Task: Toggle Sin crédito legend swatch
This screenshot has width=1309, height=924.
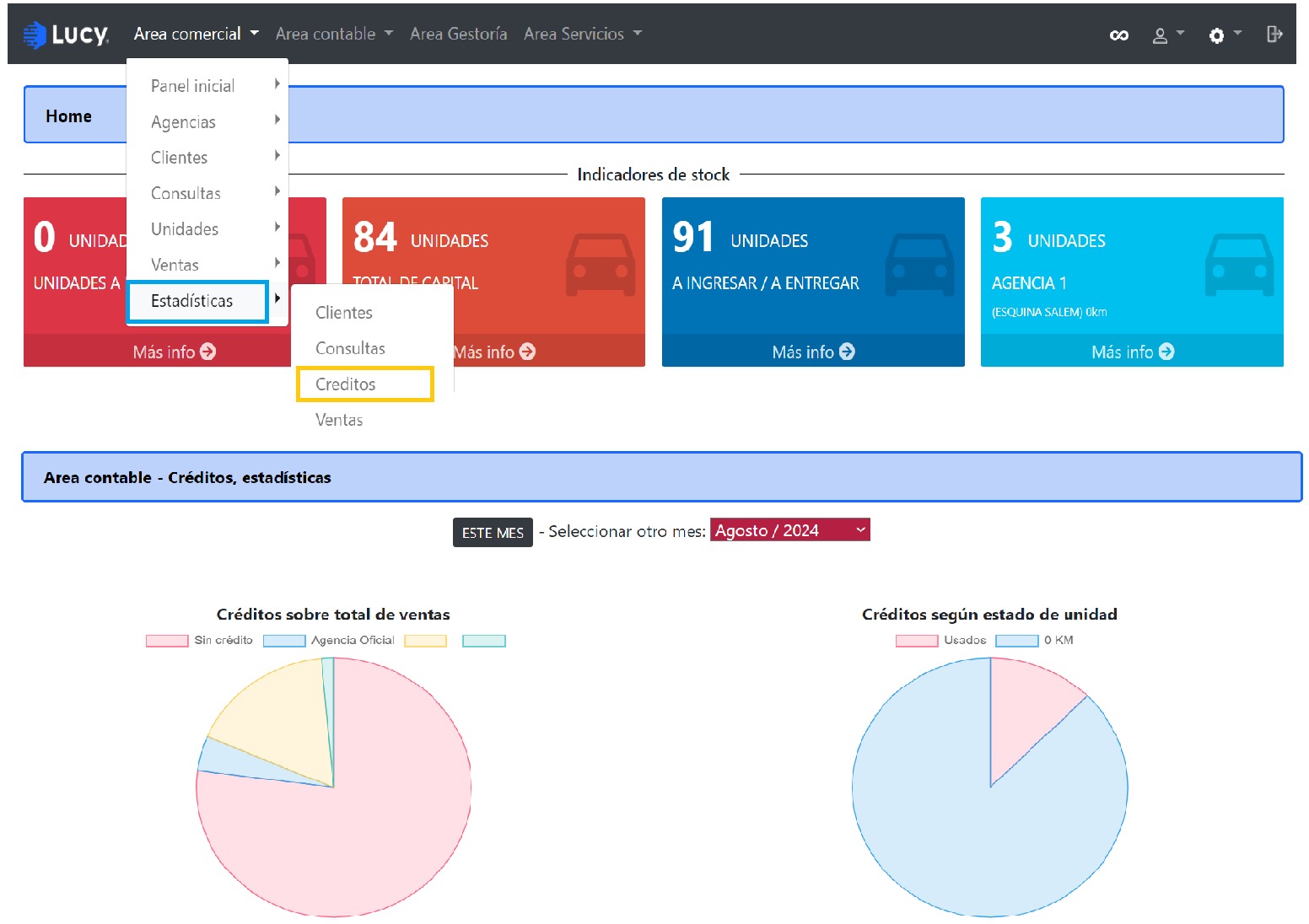Action: coord(167,641)
